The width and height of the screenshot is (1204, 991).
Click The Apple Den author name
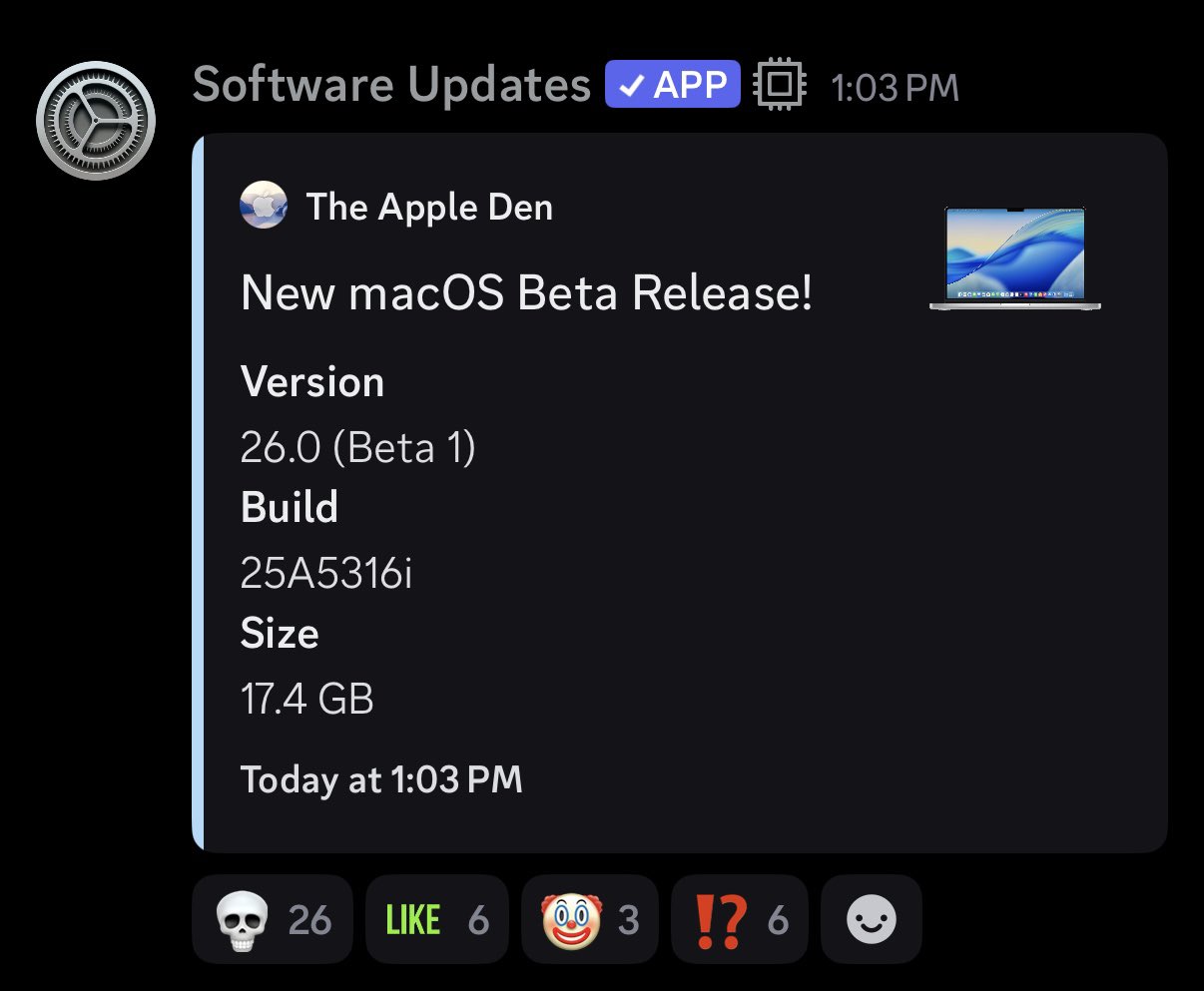pyautogui.click(x=429, y=207)
